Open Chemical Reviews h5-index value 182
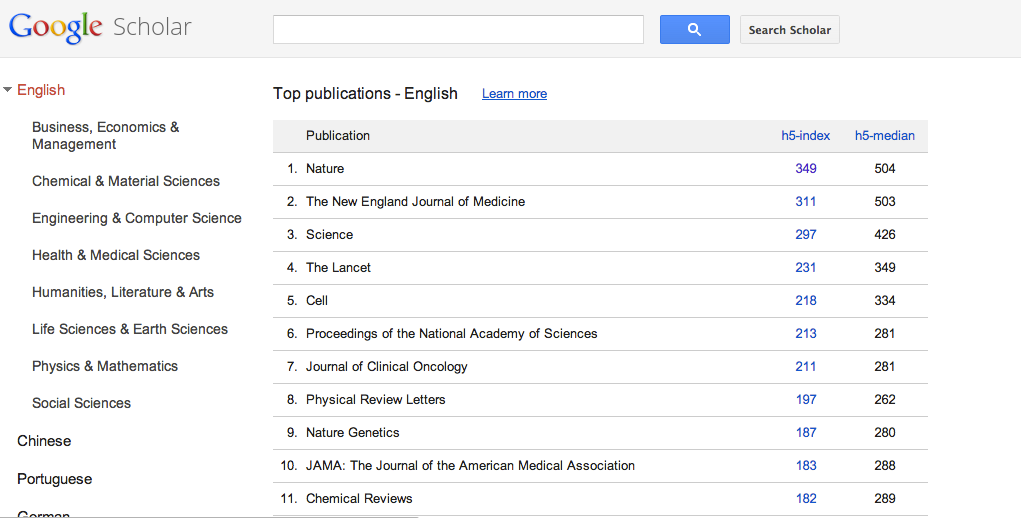Viewport: 1021px width, 518px height. (806, 499)
